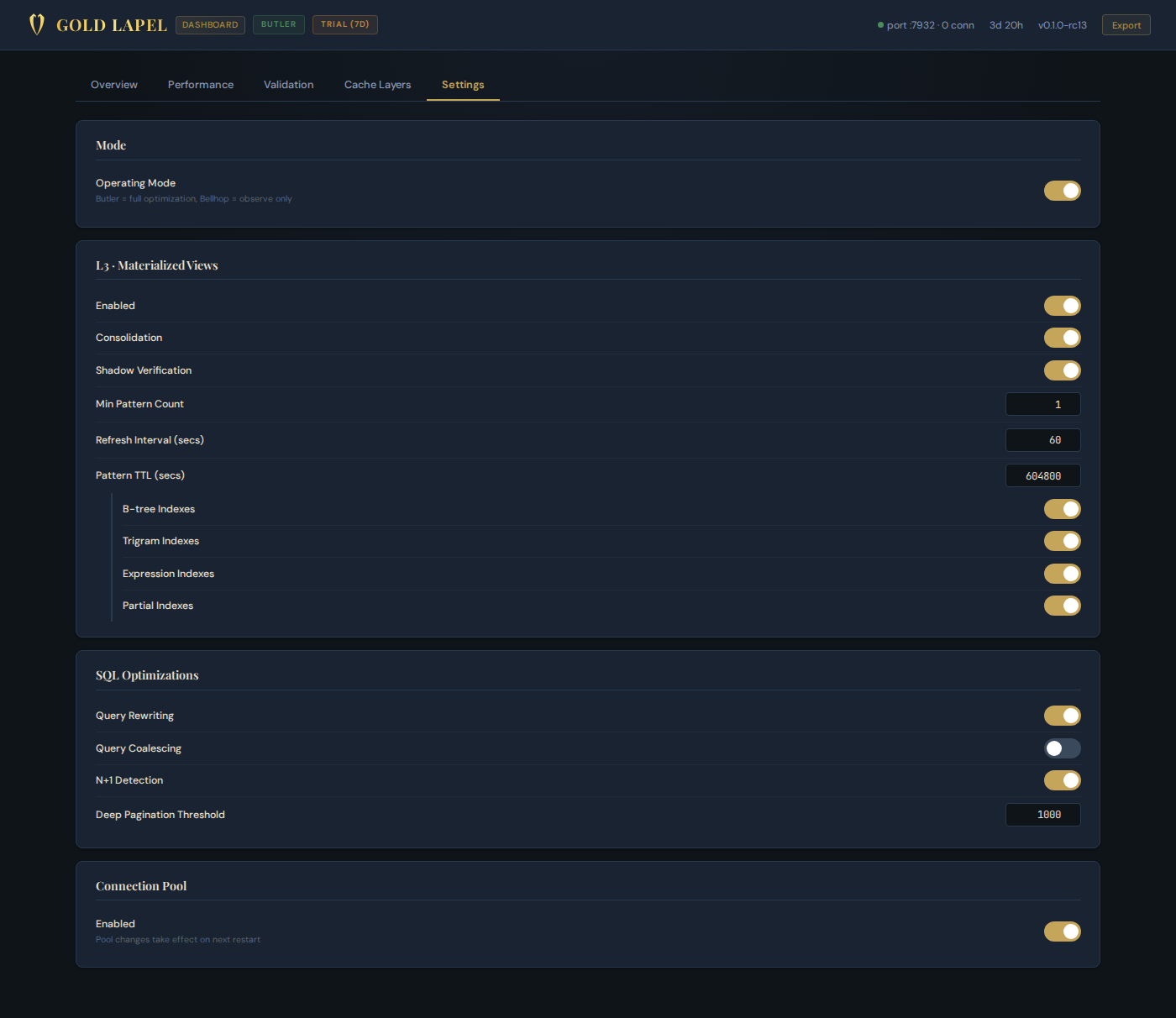Image resolution: width=1176 pixels, height=1018 pixels.
Task: Disable Materialized Views via the Enabled switch
Action: click(1062, 306)
